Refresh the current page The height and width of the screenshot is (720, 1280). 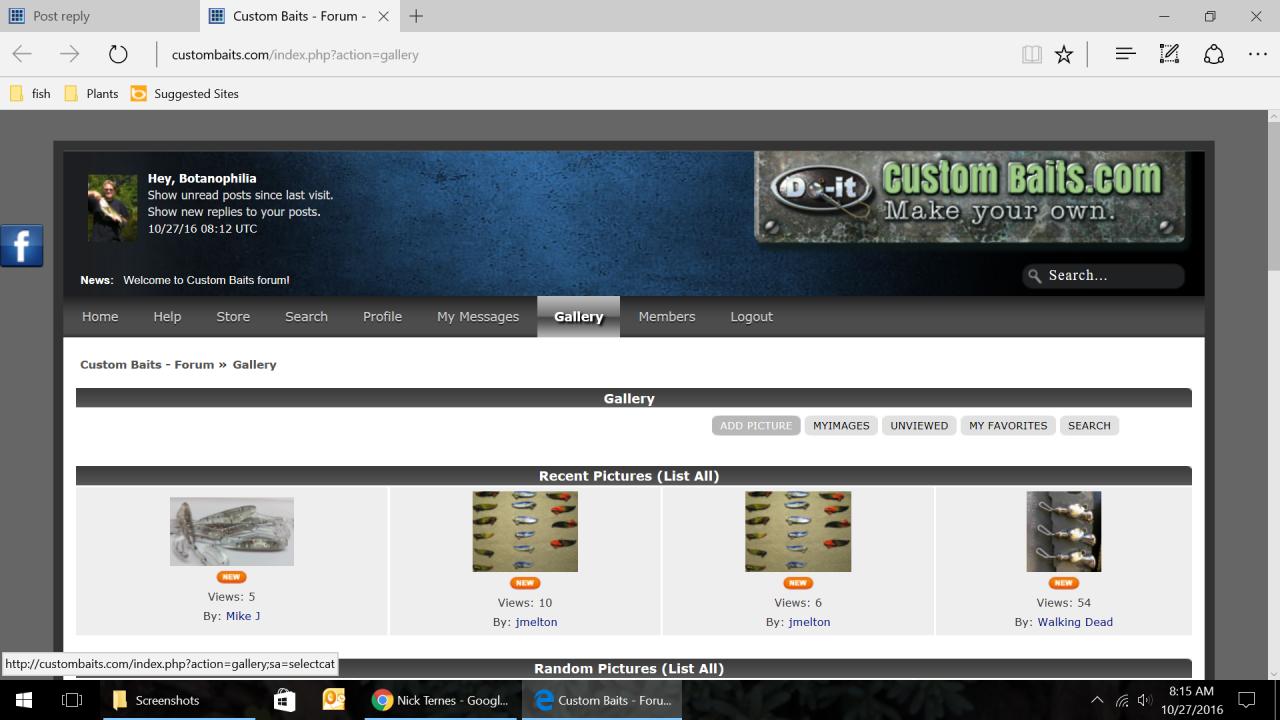point(118,55)
